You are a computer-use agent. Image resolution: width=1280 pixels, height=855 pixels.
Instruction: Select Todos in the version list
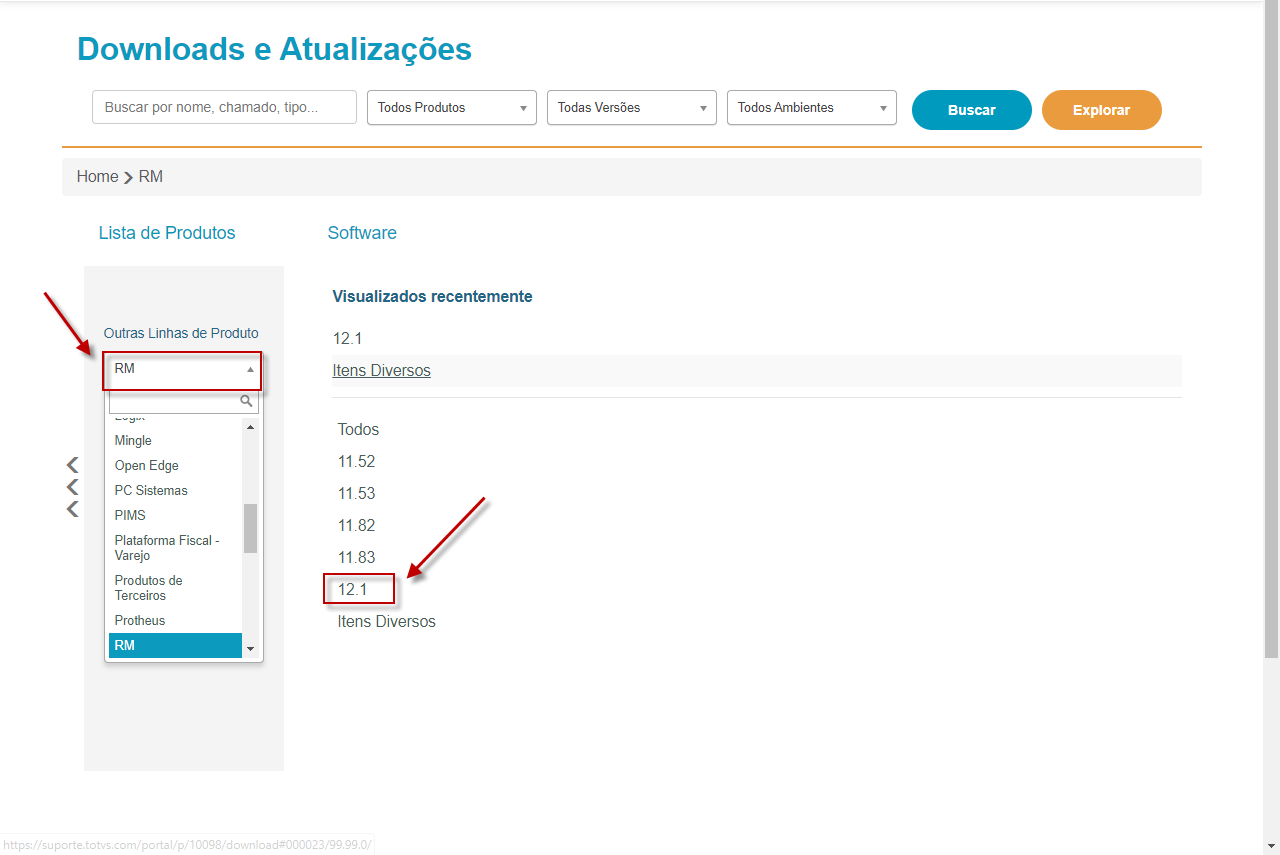[x=358, y=430]
